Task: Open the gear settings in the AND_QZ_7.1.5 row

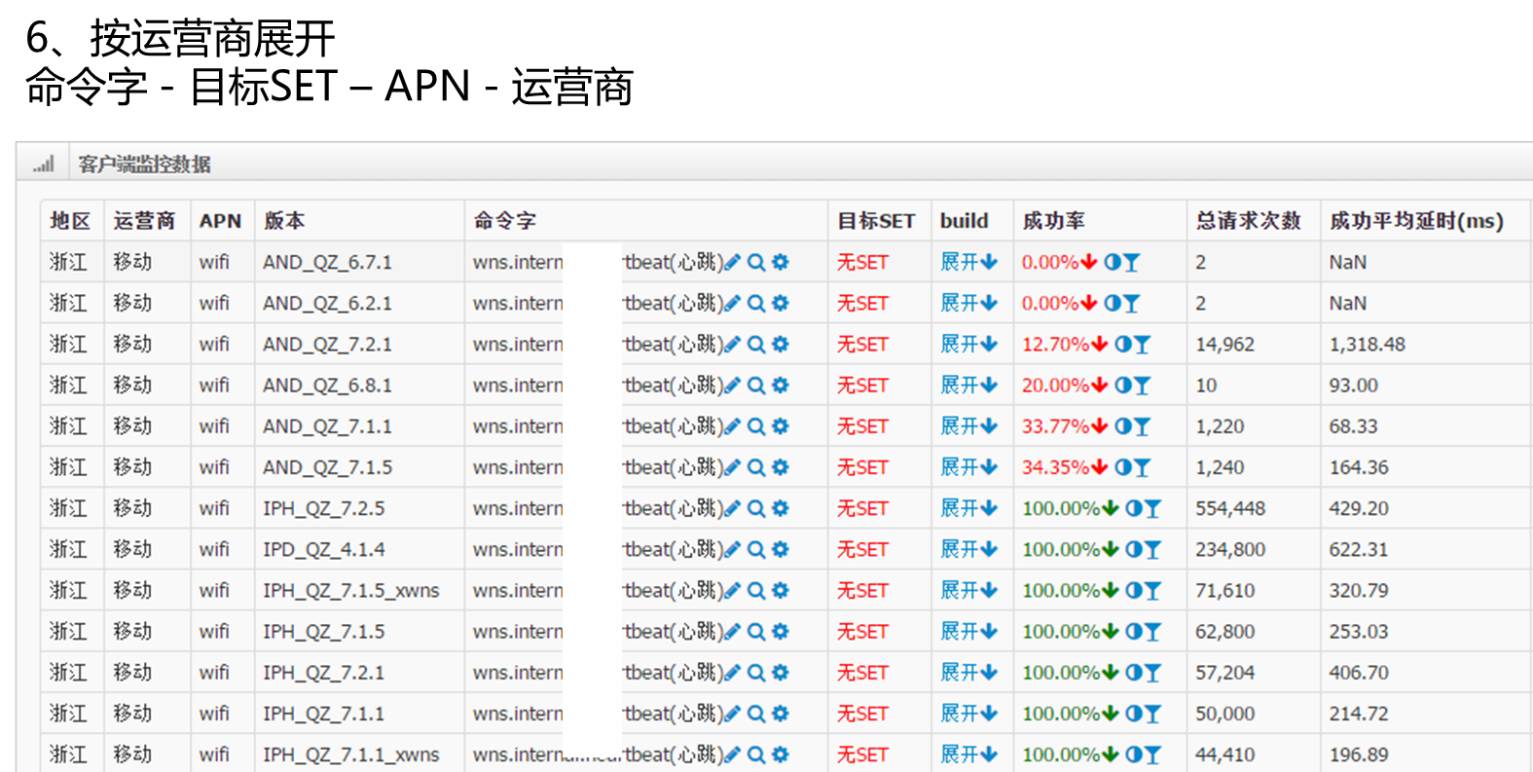Action: click(x=780, y=467)
